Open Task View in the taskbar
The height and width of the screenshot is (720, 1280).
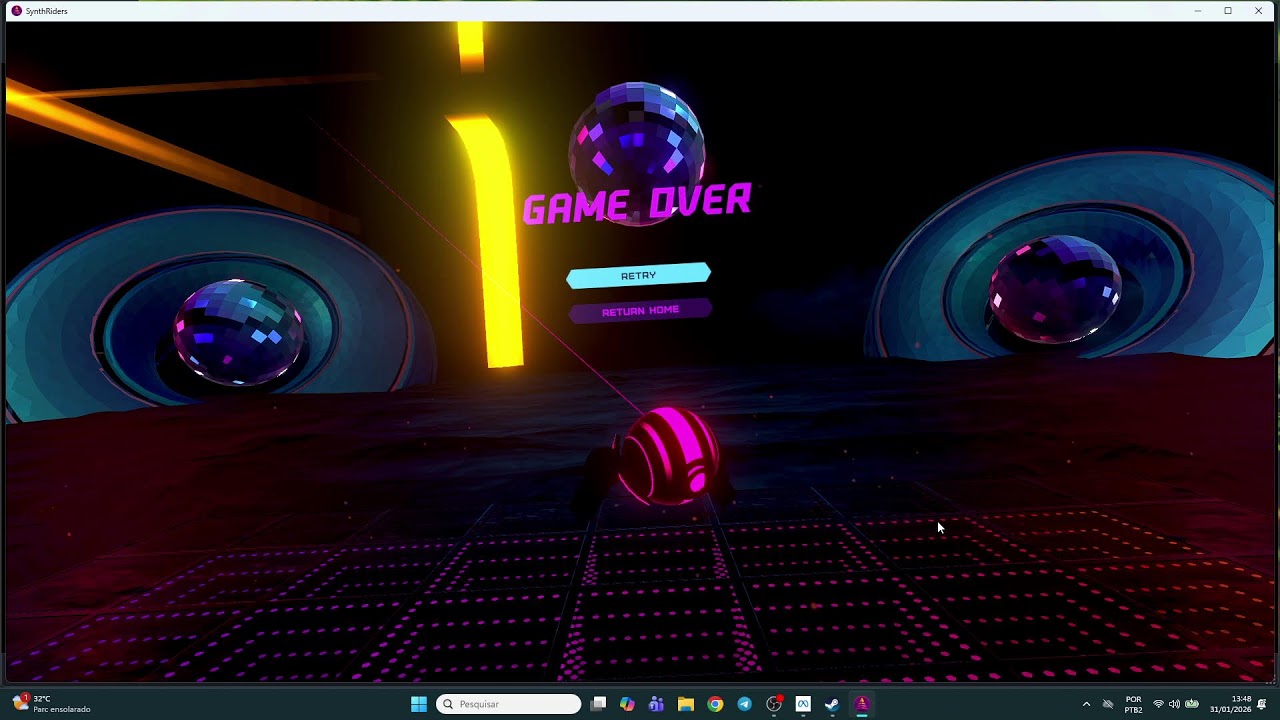coord(598,704)
